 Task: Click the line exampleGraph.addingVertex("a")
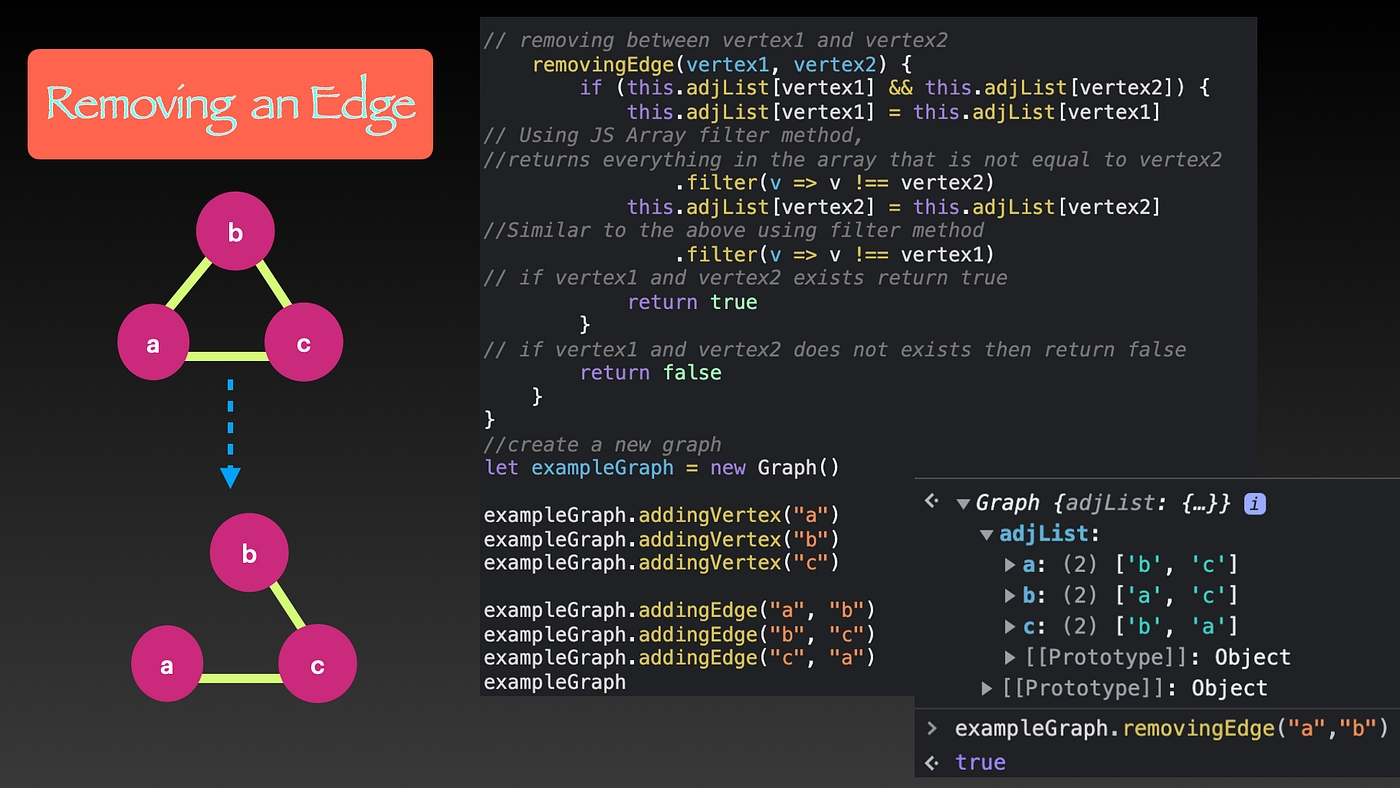pos(661,515)
